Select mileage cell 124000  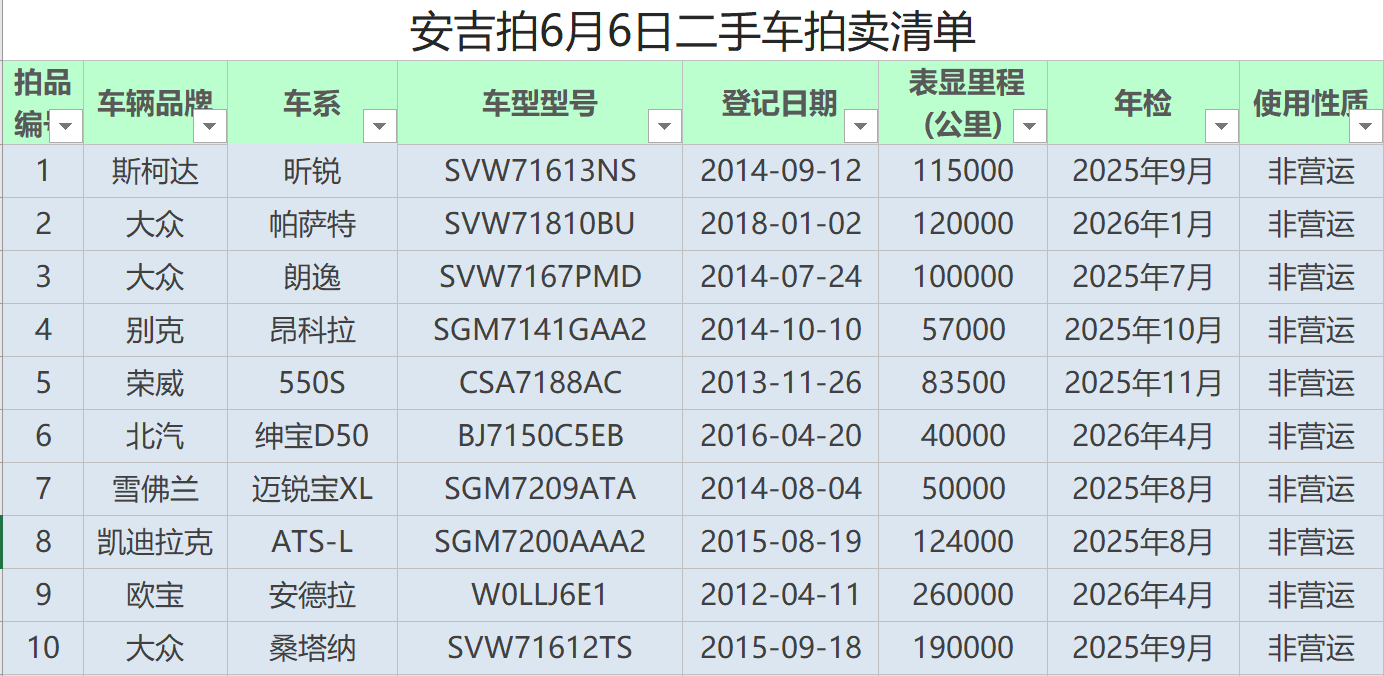pyautogui.click(x=963, y=542)
